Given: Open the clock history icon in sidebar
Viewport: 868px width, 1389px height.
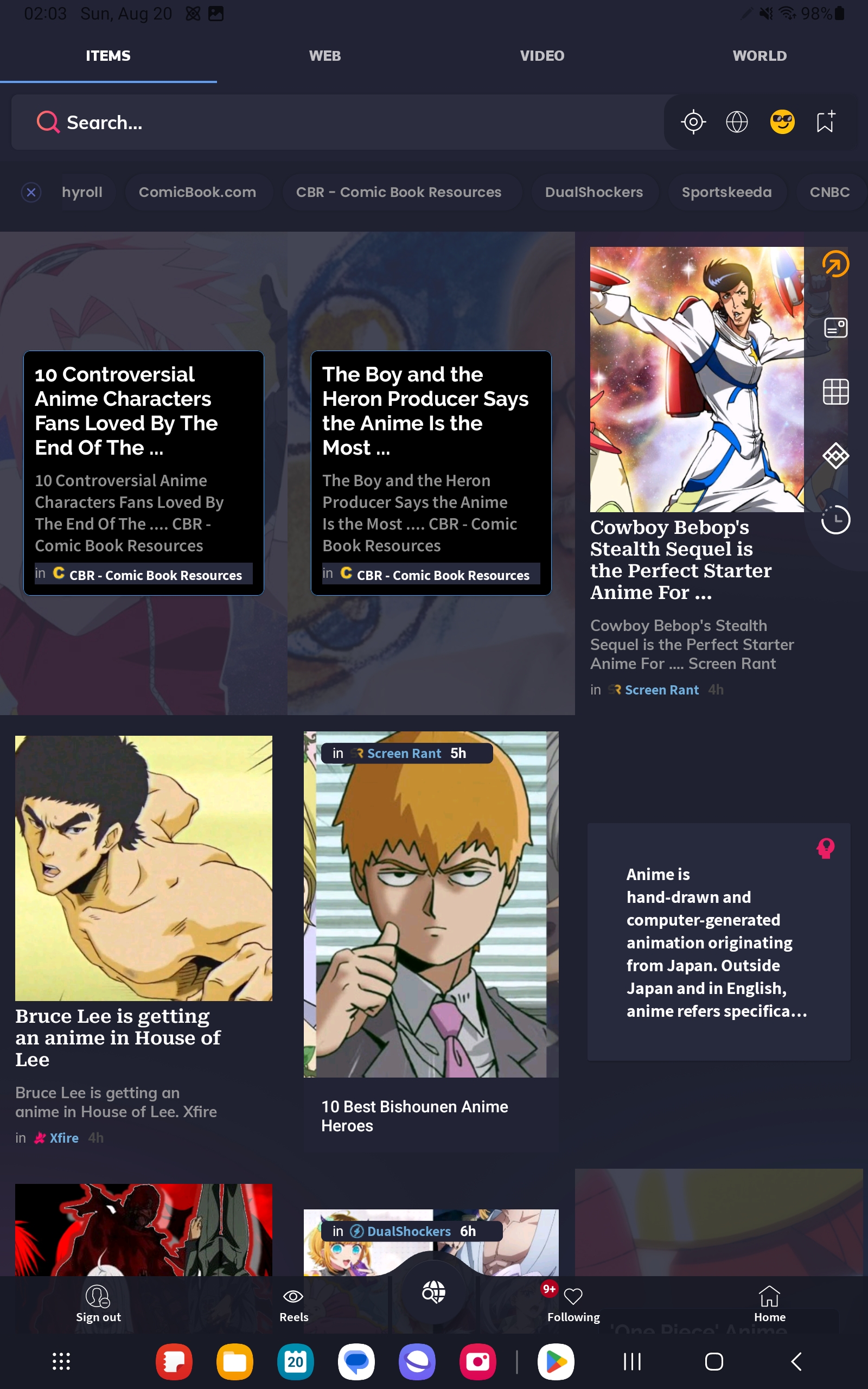Looking at the screenshot, I should [835, 520].
